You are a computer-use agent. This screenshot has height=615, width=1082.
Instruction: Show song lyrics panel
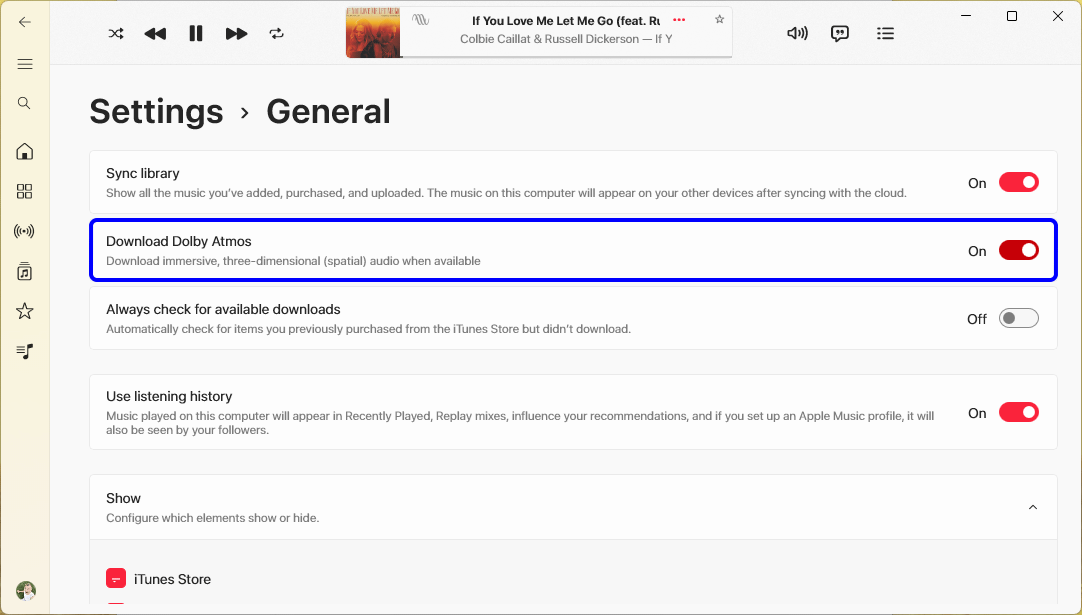click(x=840, y=33)
